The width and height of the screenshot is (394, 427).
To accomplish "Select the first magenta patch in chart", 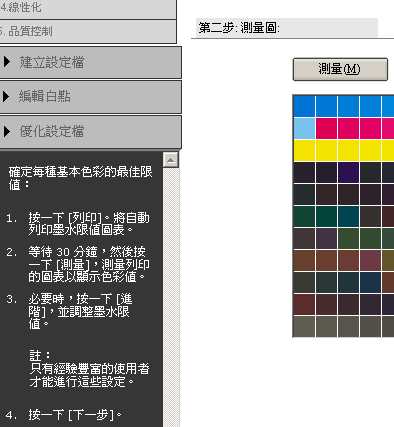I will tap(326, 128).
